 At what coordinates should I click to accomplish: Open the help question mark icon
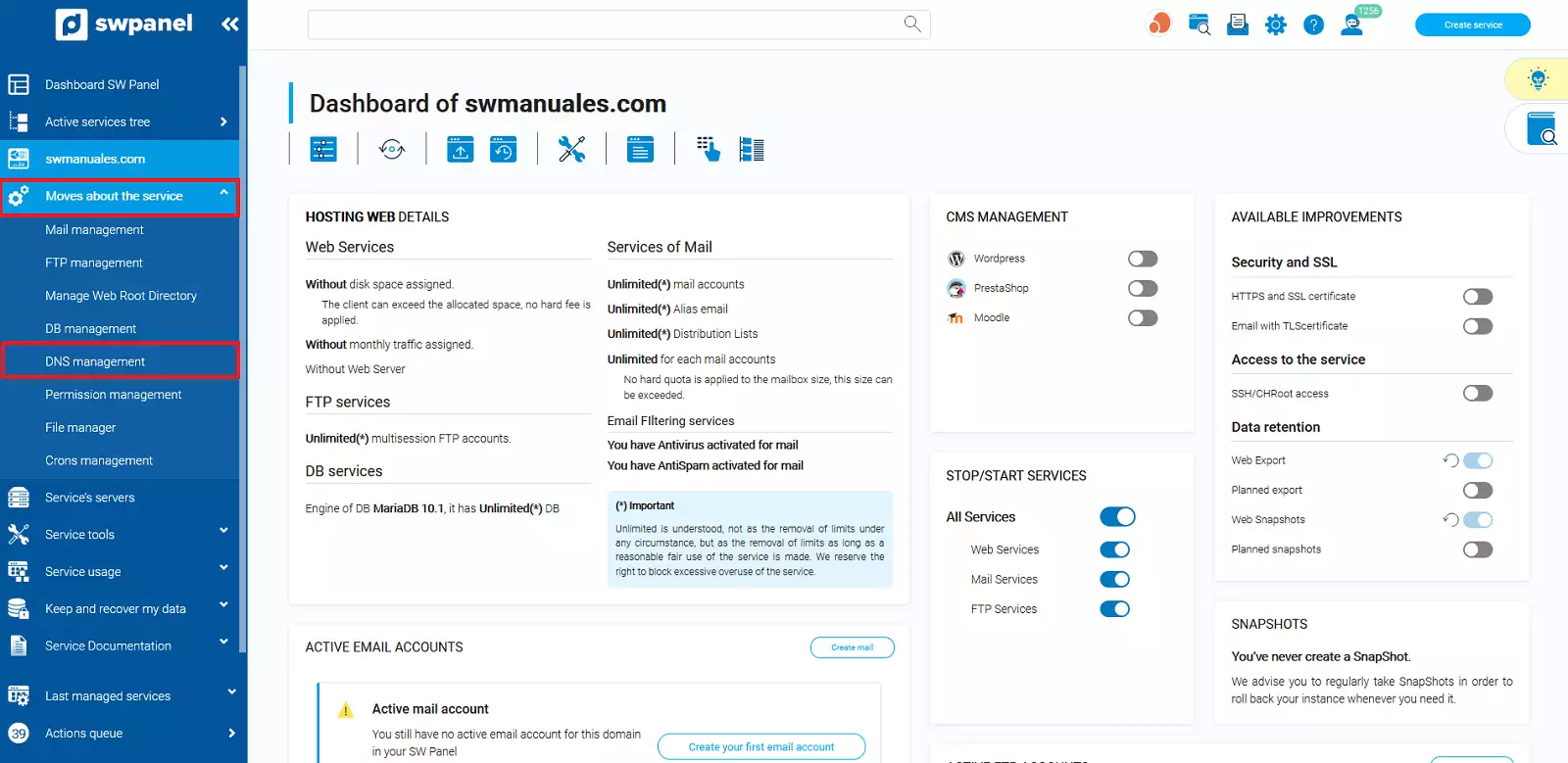(1313, 25)
